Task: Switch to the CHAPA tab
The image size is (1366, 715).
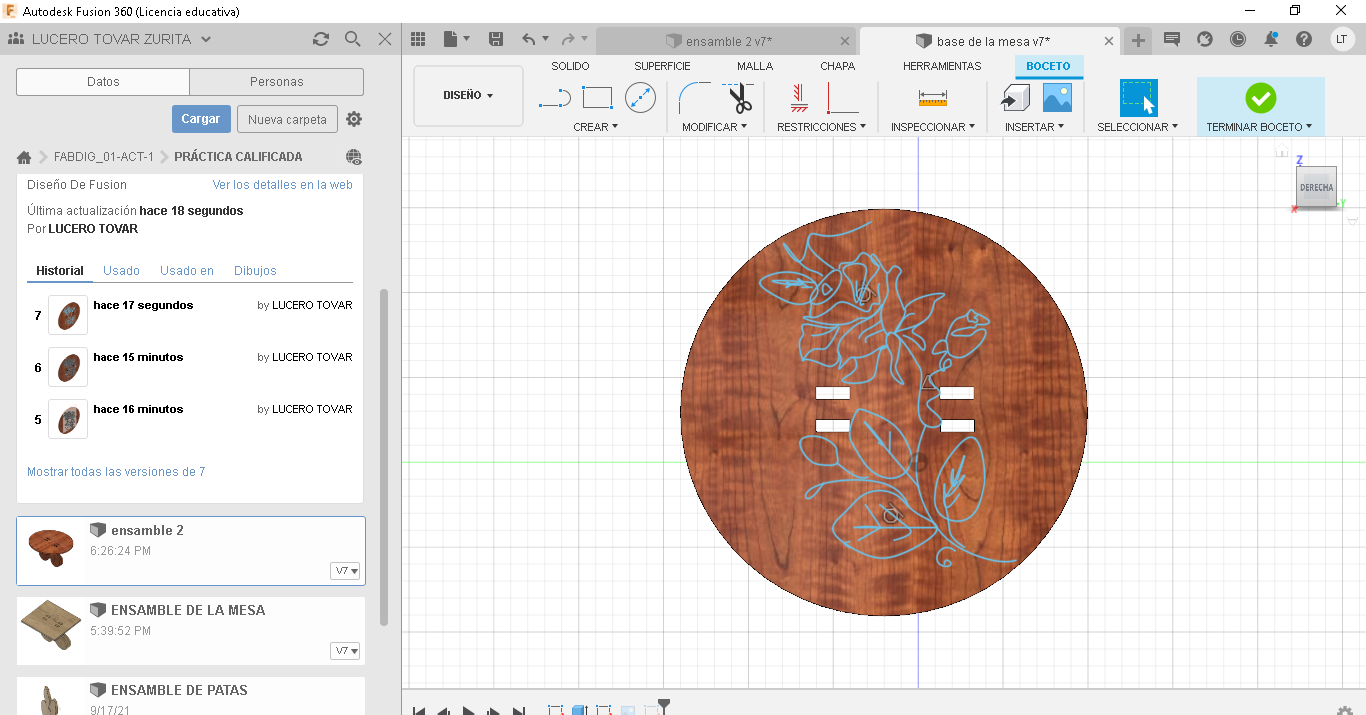Action: click(838, 66)
